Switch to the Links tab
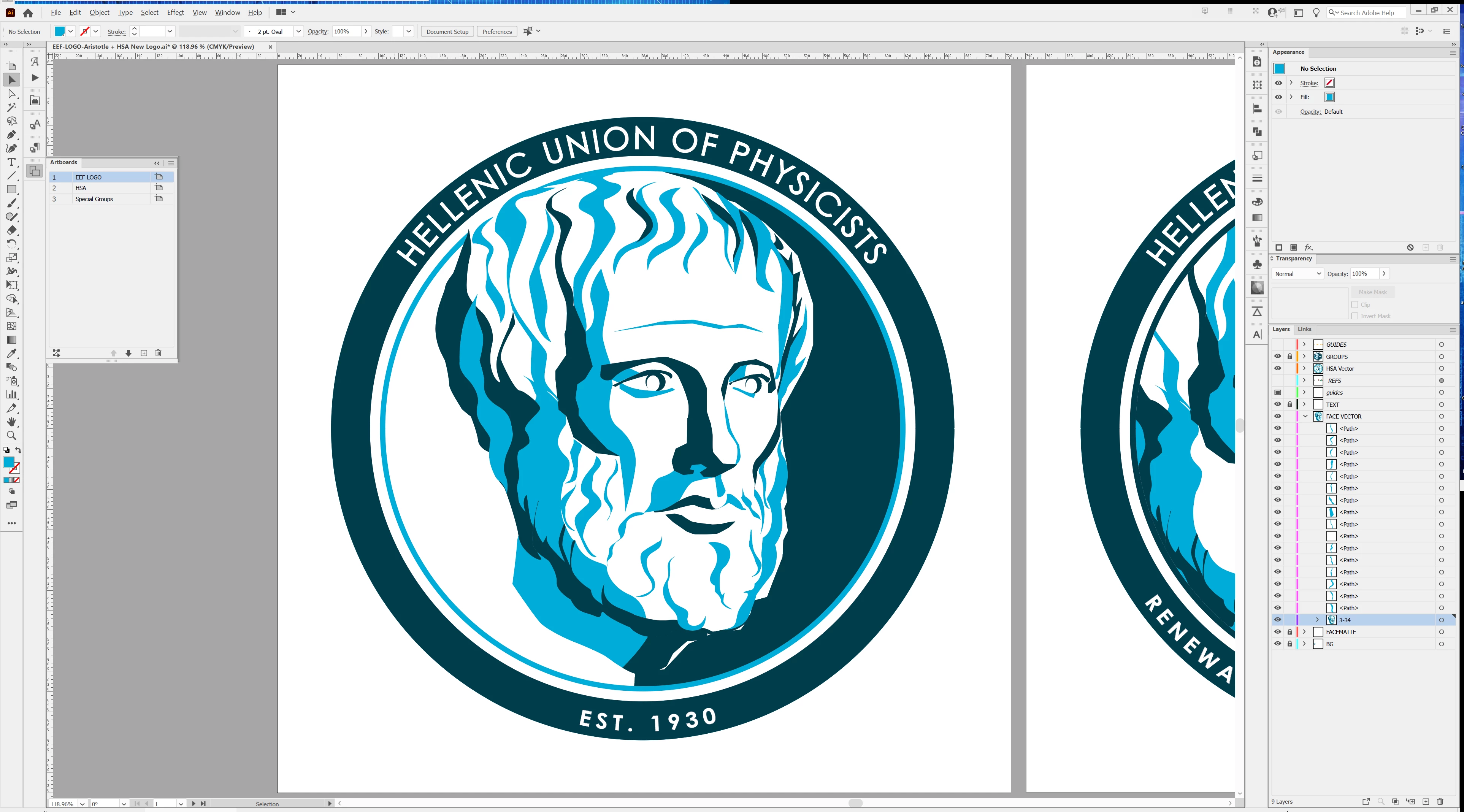The image size is (1464, 812). coord(1304,329)
